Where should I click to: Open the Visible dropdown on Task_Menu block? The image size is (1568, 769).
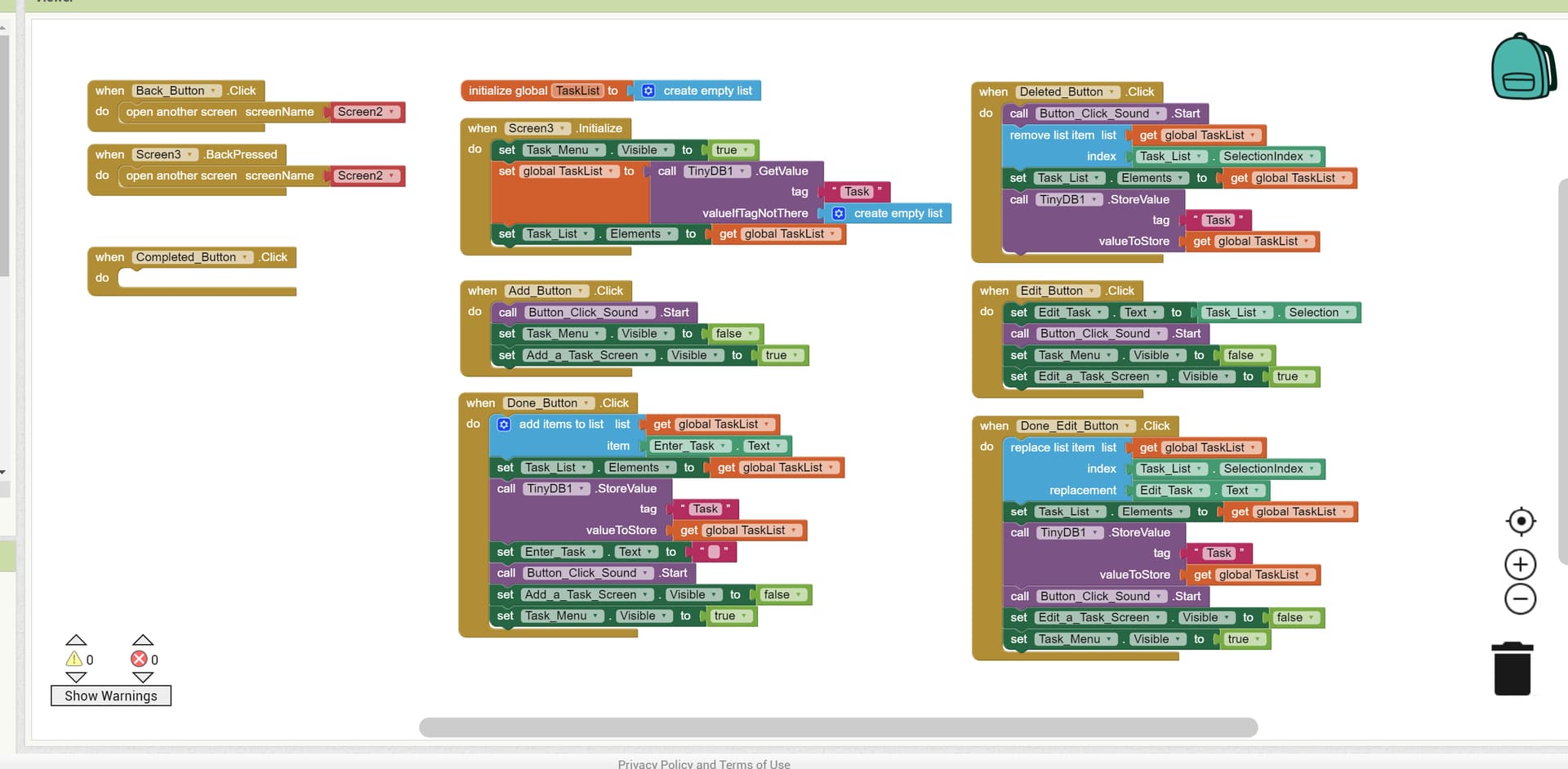click(666, 149)
